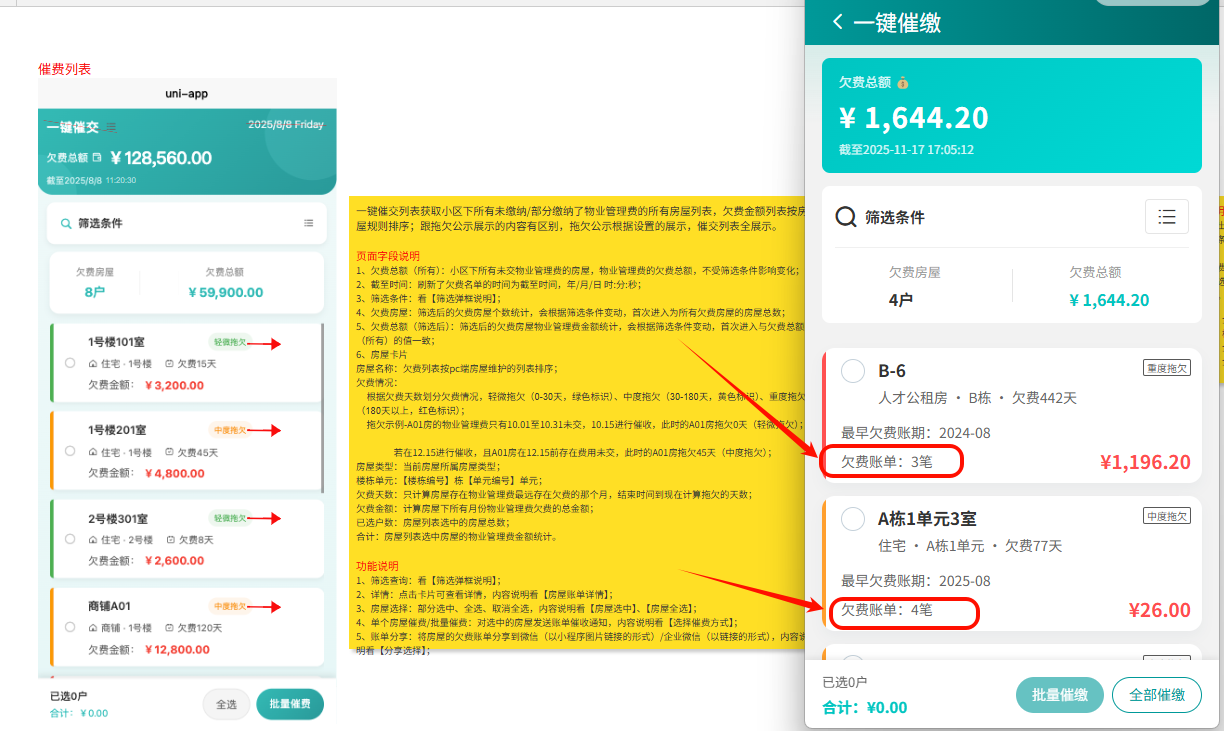The width and height of the screenshot is (1224, 731).
Task: Open the 2号楼301室 card in left list
Action: click(x=186, y=539)
